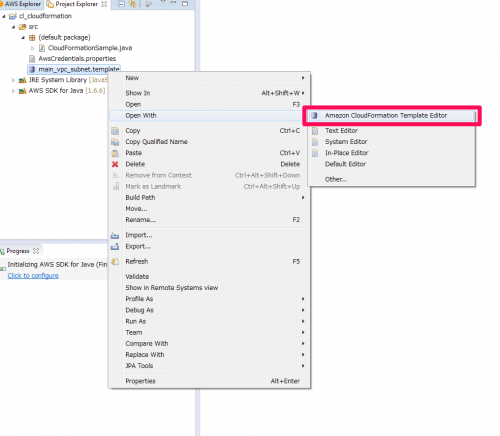Image resolution: width=500 pixels, height=436 pixels.
Task: Click the Copy icon in context menu
Action: tap(115, 131)
